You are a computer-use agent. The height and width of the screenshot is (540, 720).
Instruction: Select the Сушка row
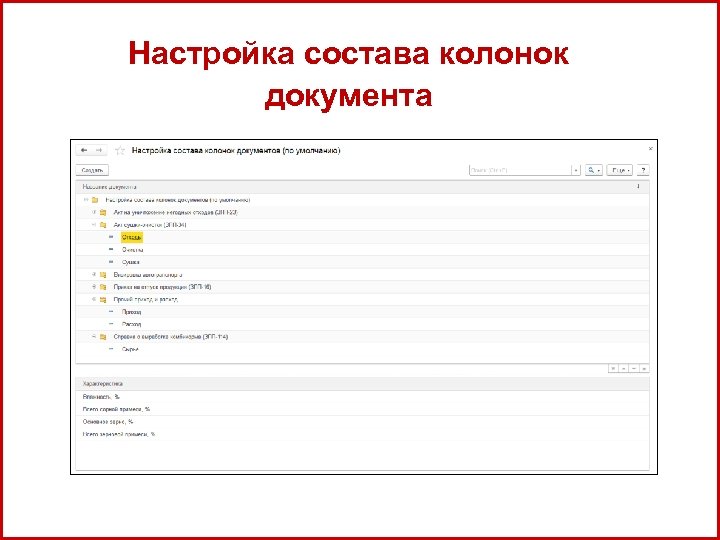[x=362, y=262]
